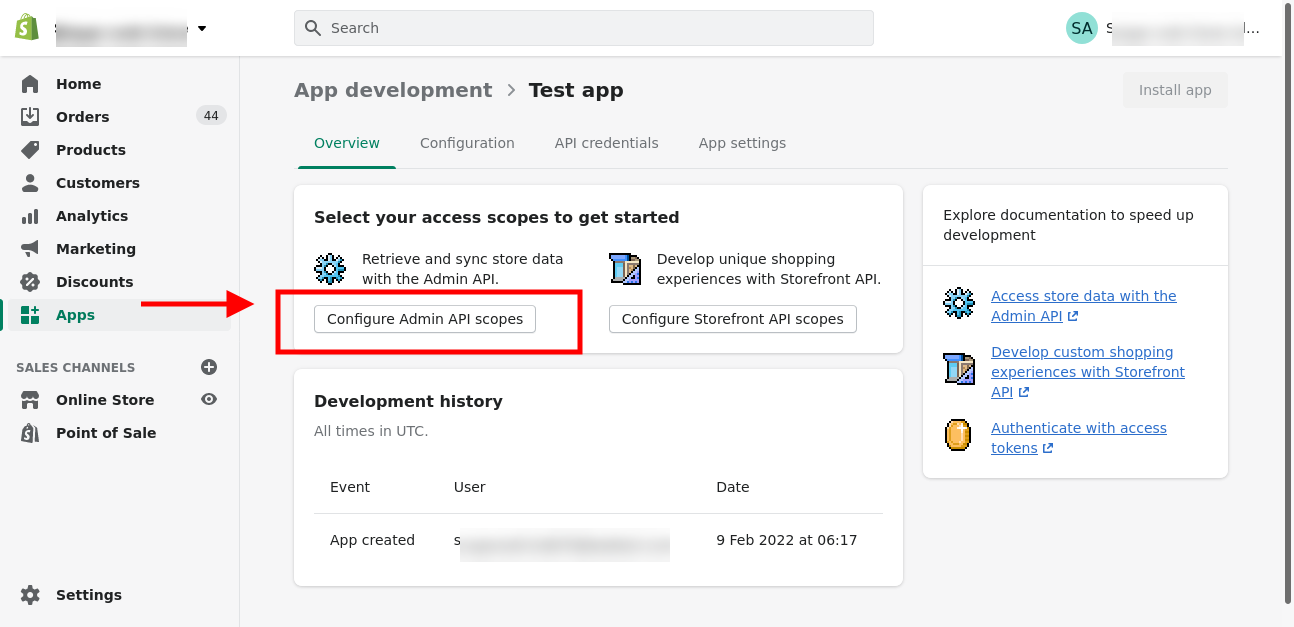Click Configure Admin API scopes button
The width and height of the screenshot is (1294, 627).
coord(425,319)
